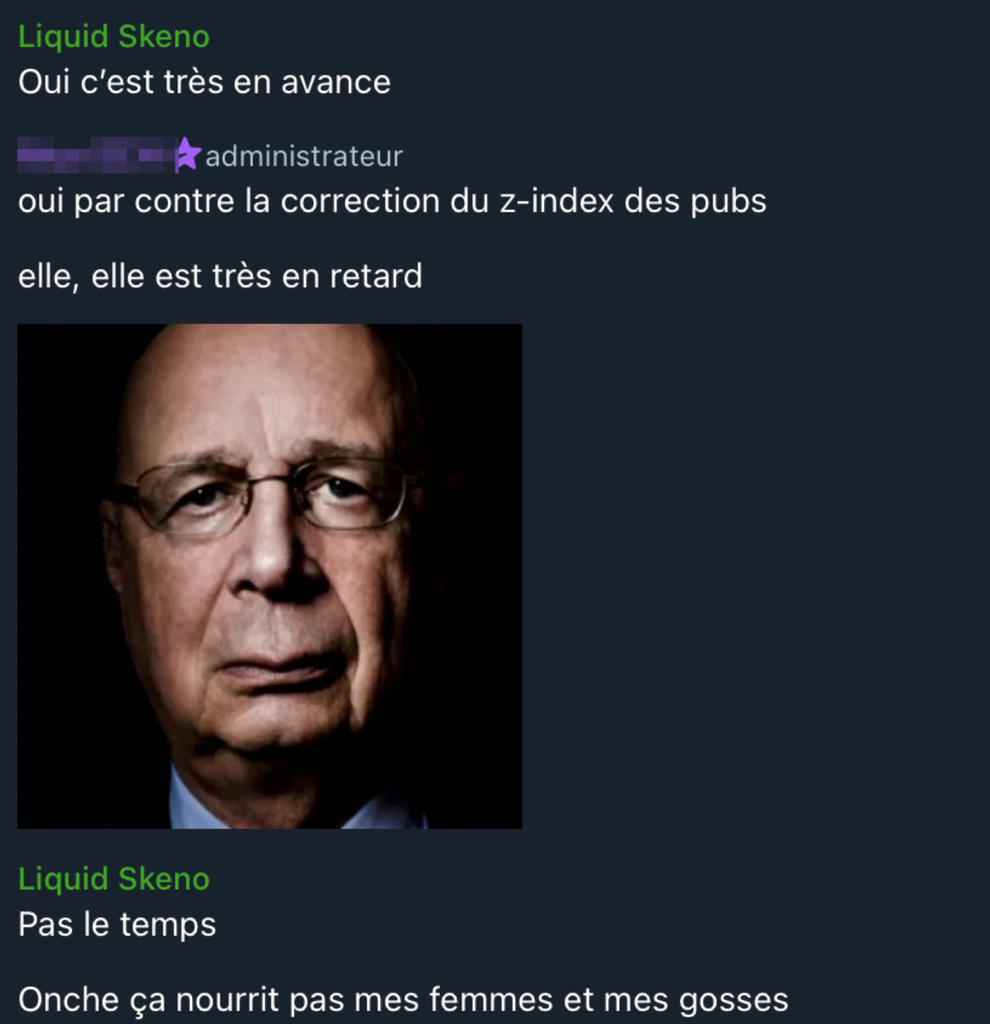Open Liquid Skeno's profile from top message

[x=114, y=37]
